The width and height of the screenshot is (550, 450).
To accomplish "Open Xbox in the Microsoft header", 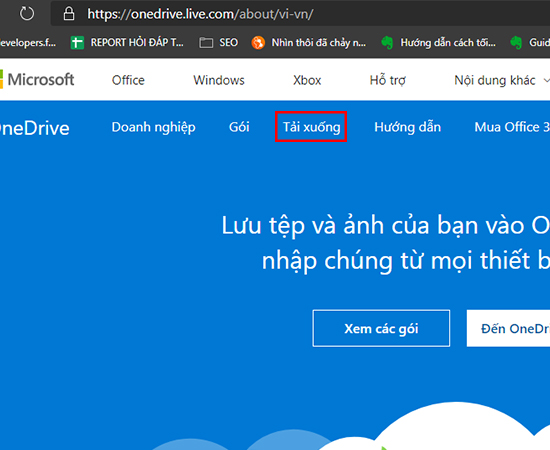I will [x=307, y=80].
